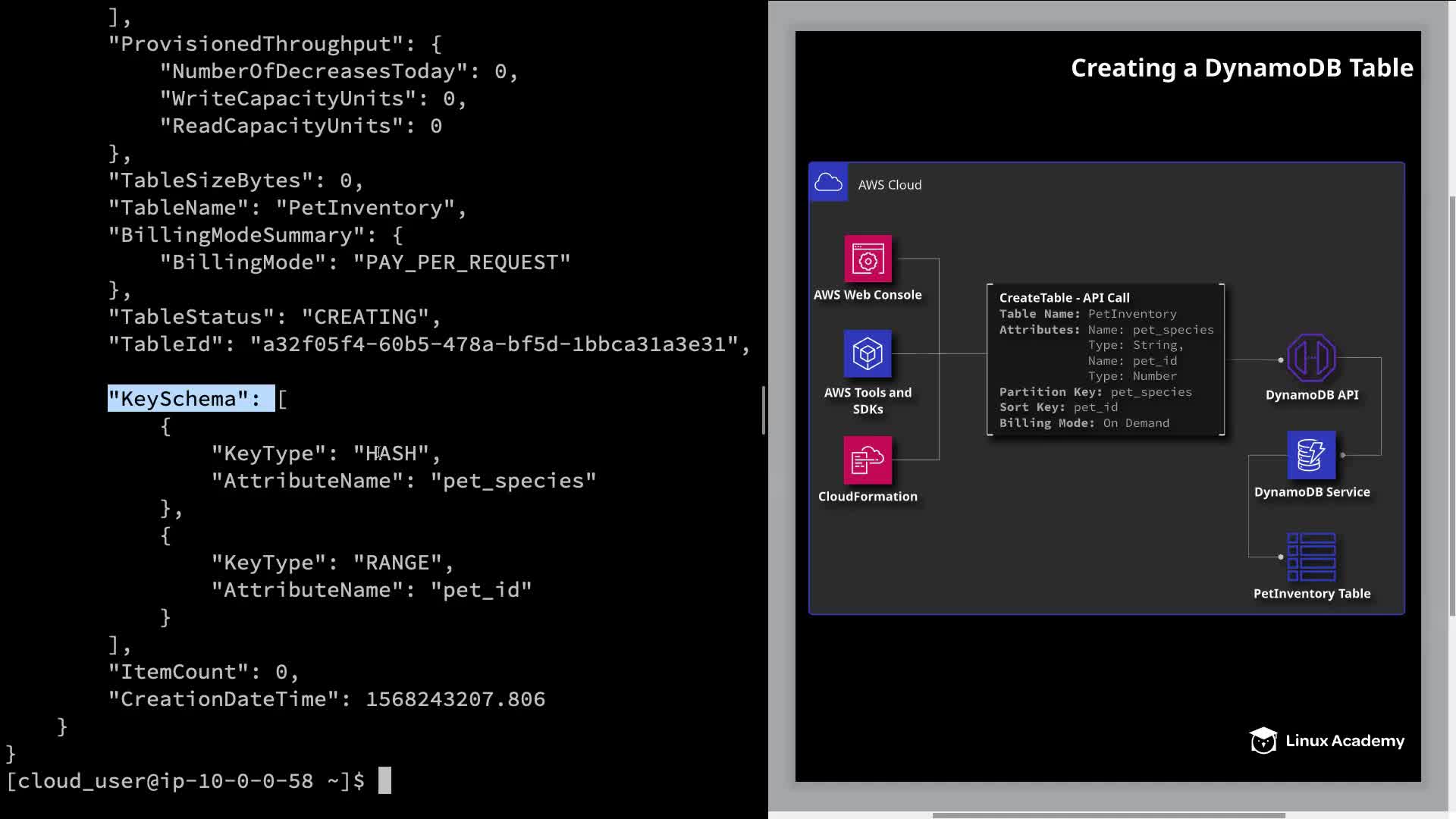Click the AWS Web Console icon

tap(868, 259)
